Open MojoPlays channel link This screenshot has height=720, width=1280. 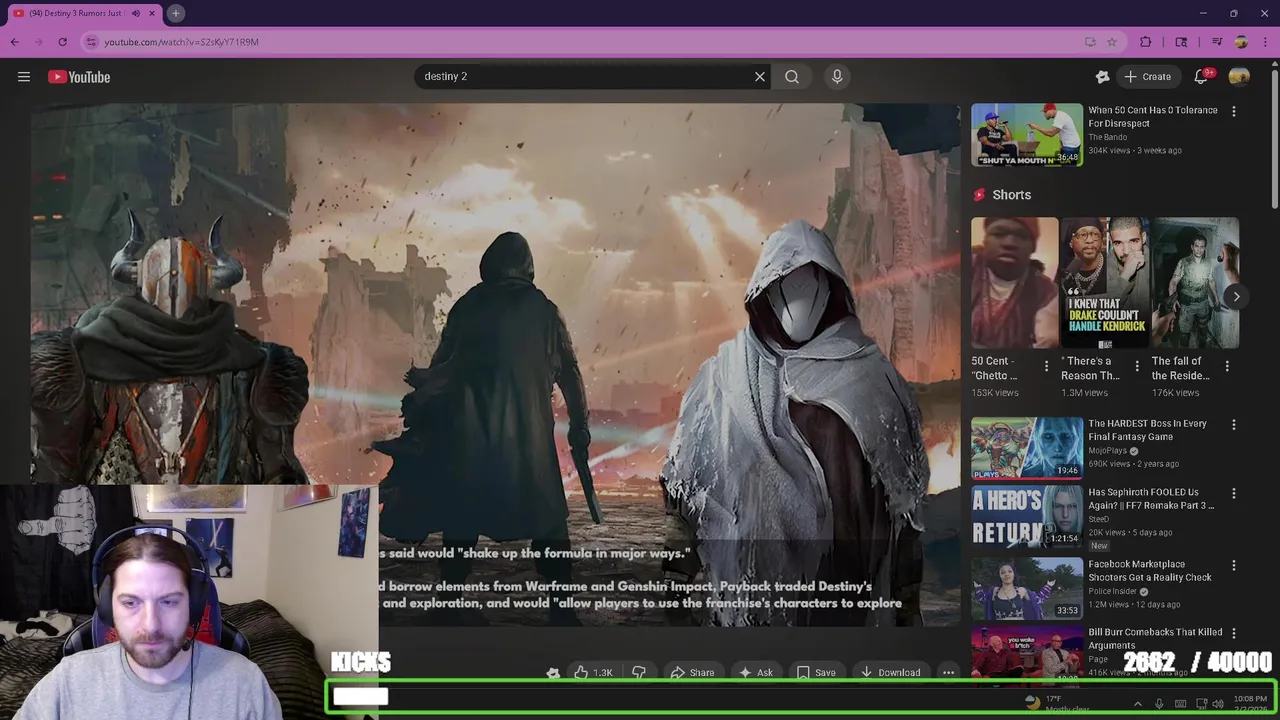(x=1107, y=451)
